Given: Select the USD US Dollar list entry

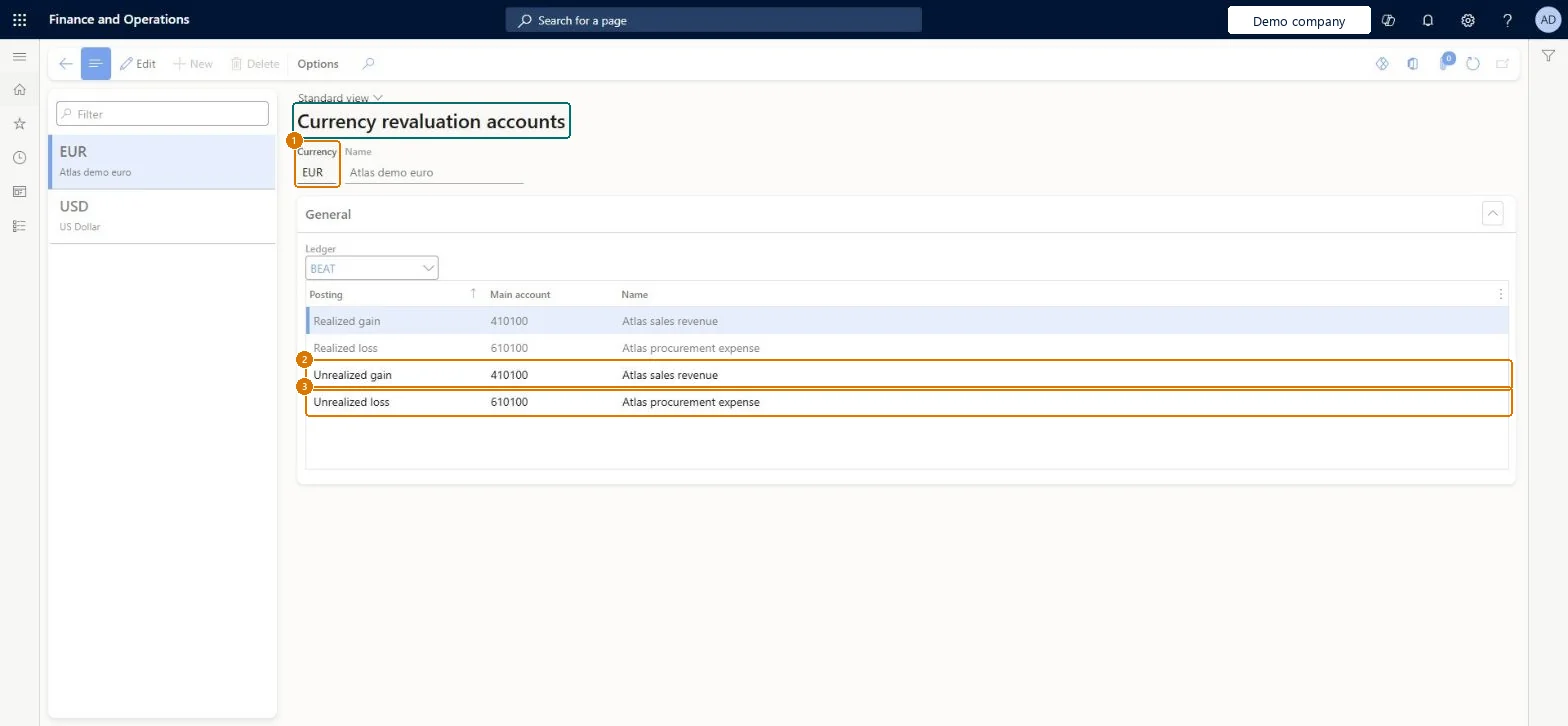Looking at the screenshot, I should 161,216.
